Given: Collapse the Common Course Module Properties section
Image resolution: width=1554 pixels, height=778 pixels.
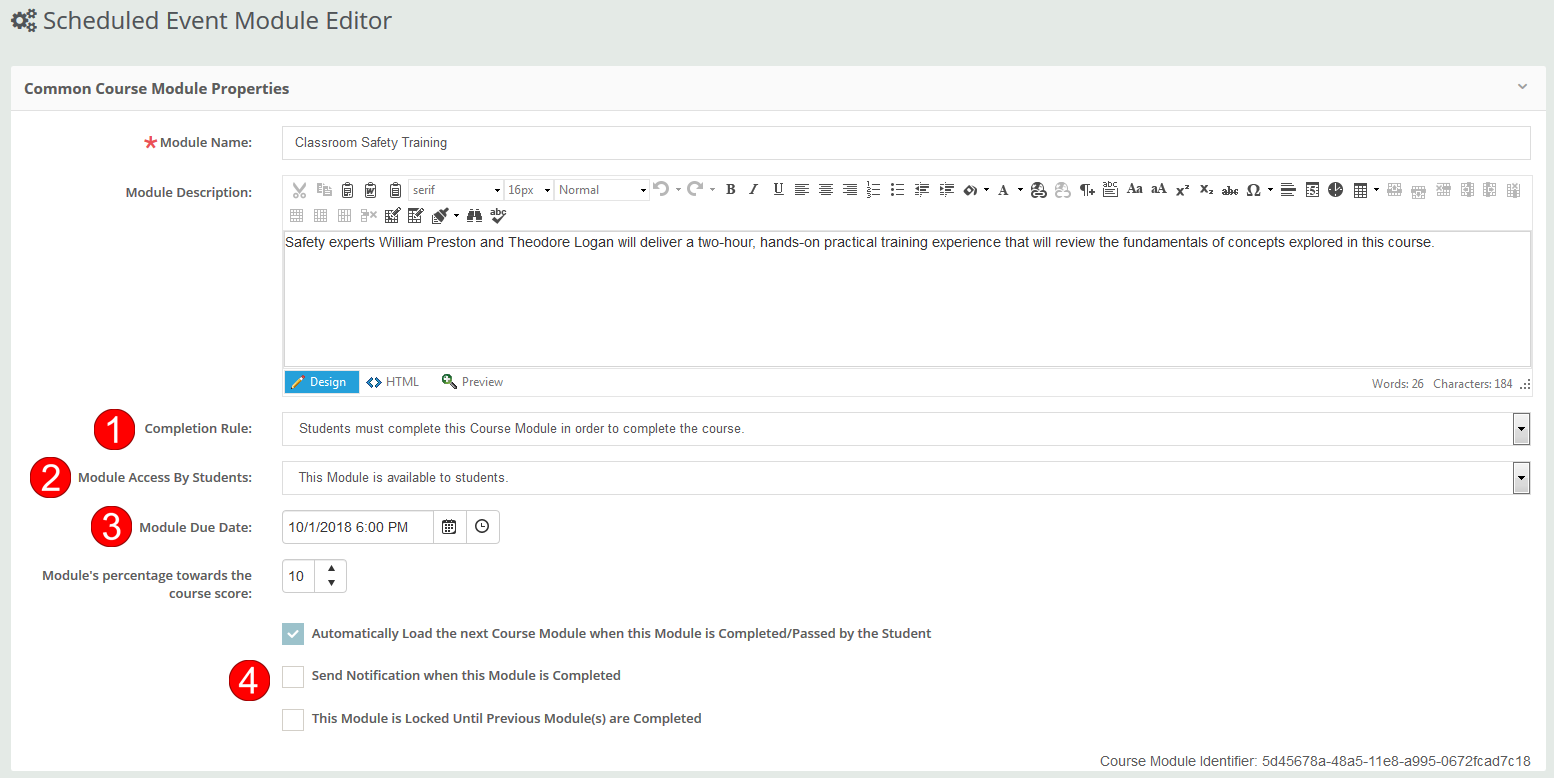Looking at the screenshot, I should (x=1522, y=87).
